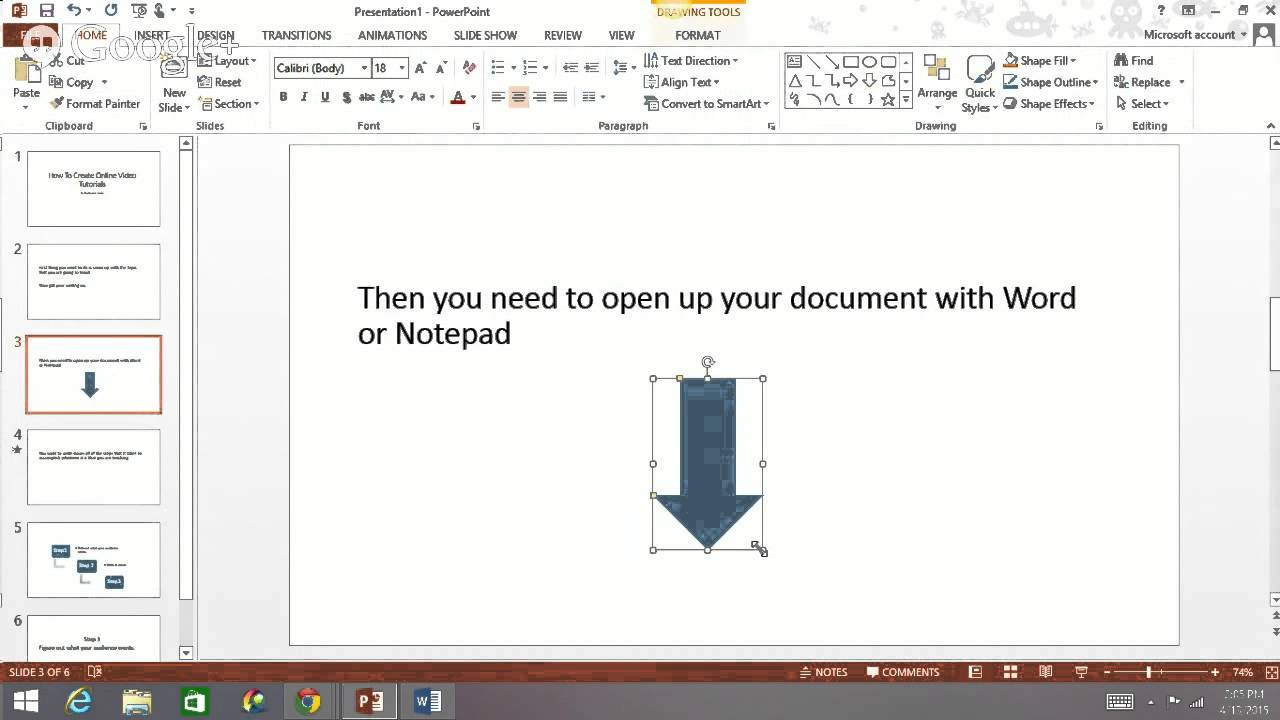Expand the Layout dropdown menu
The image size is (1280, 720).
[228, 61]
